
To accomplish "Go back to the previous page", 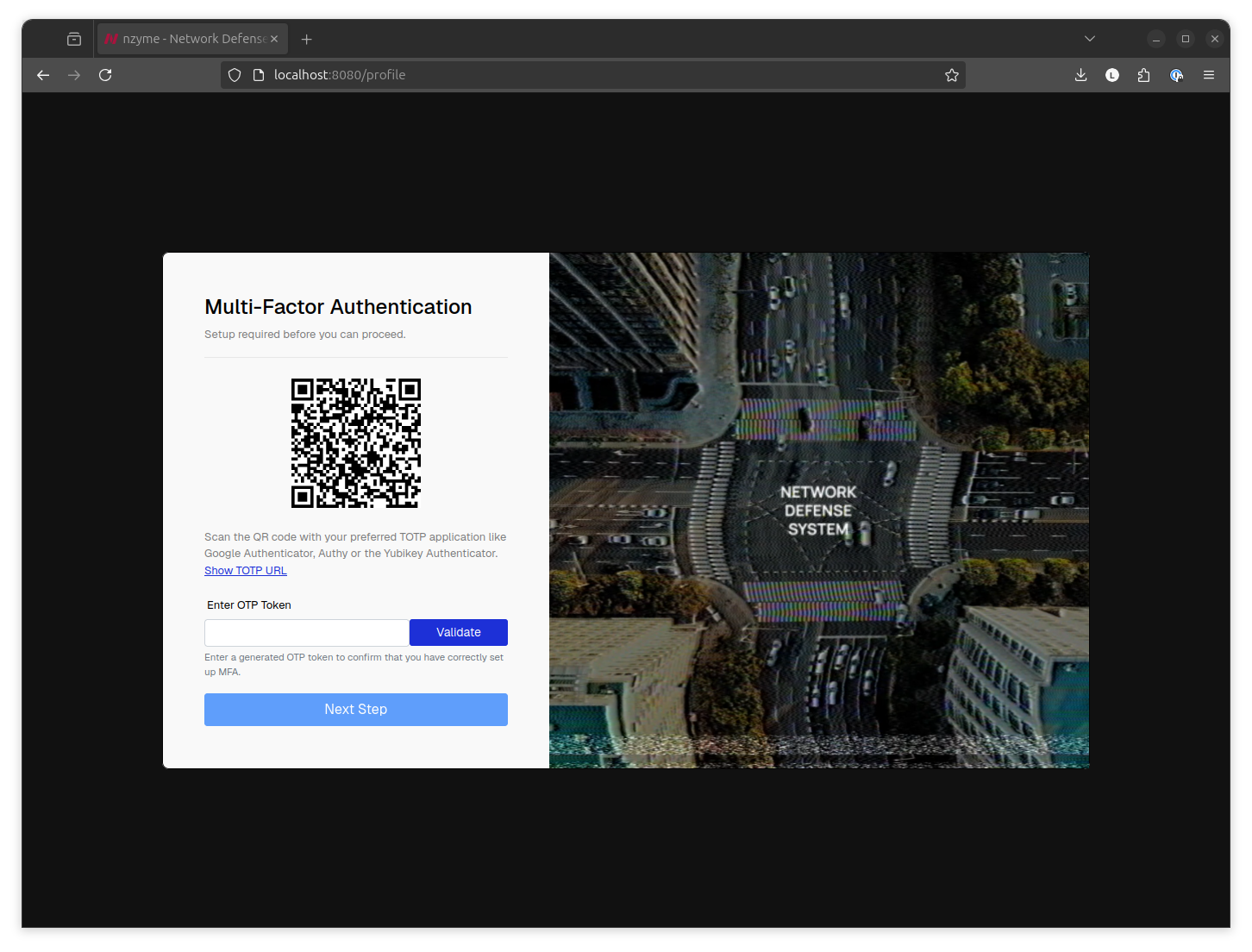I will [x=43, y=75].
